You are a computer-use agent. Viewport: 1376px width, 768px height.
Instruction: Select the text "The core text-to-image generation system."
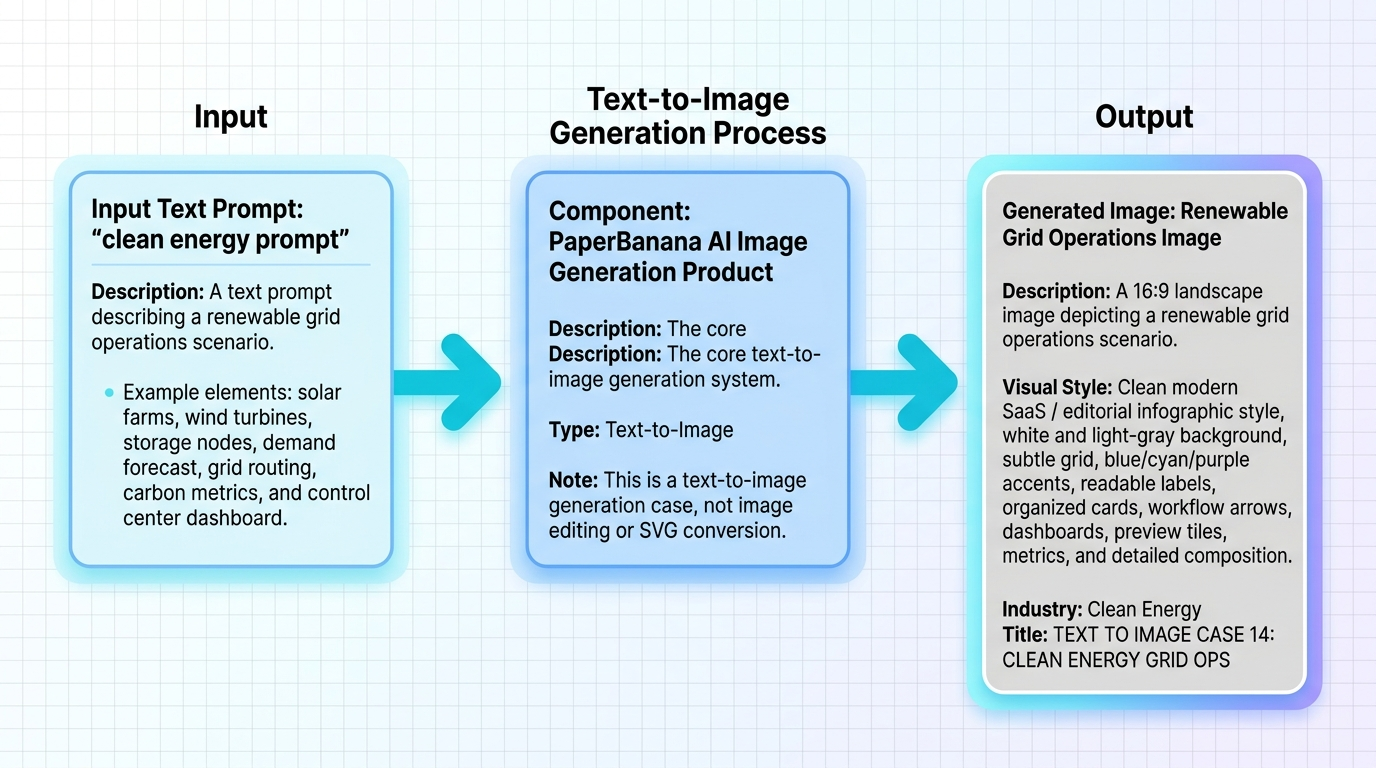685,366
